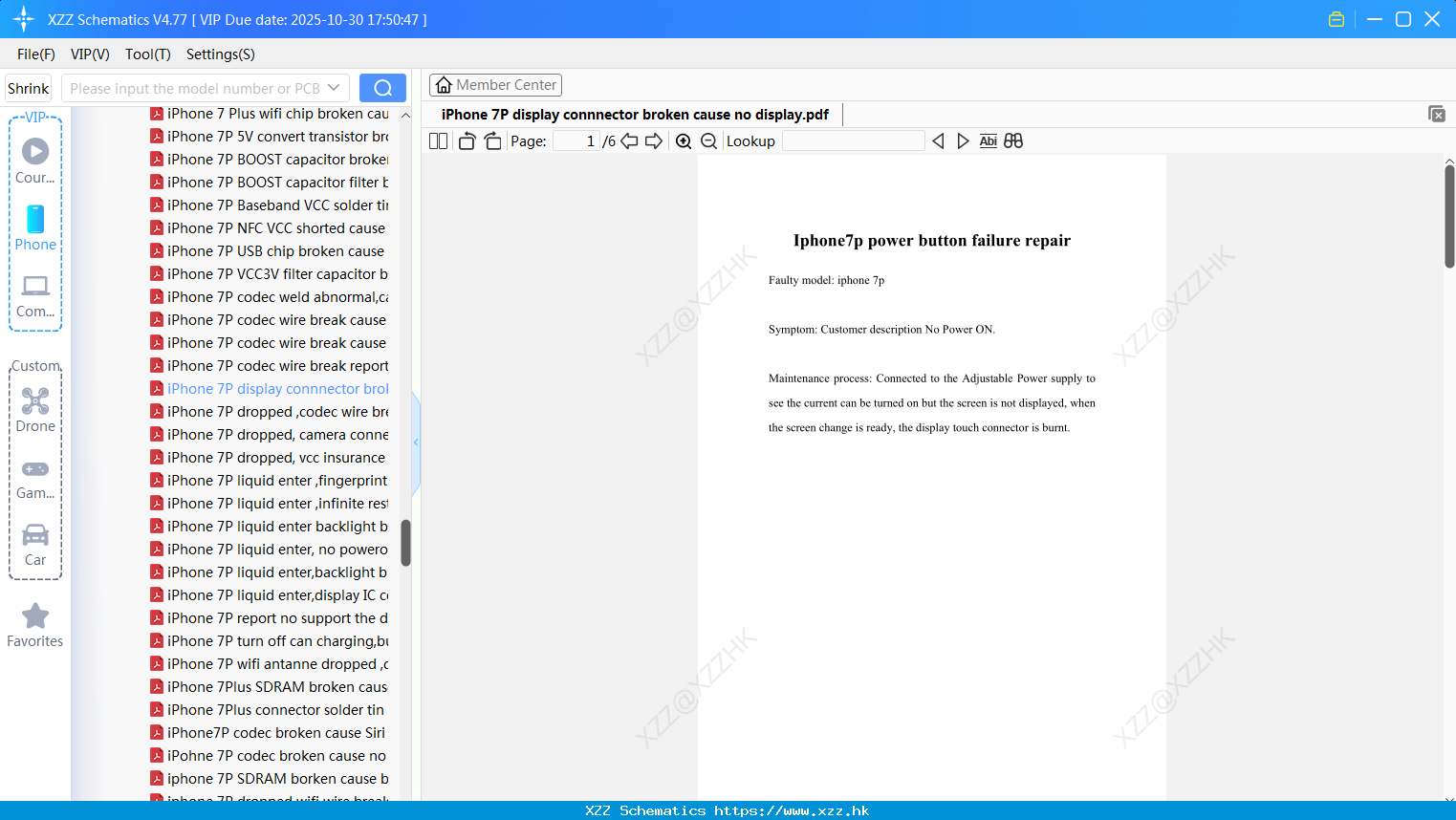Go to next page arrow
Screen dimensions: 1456x820
pyautogui.click(x=654, y=140)
